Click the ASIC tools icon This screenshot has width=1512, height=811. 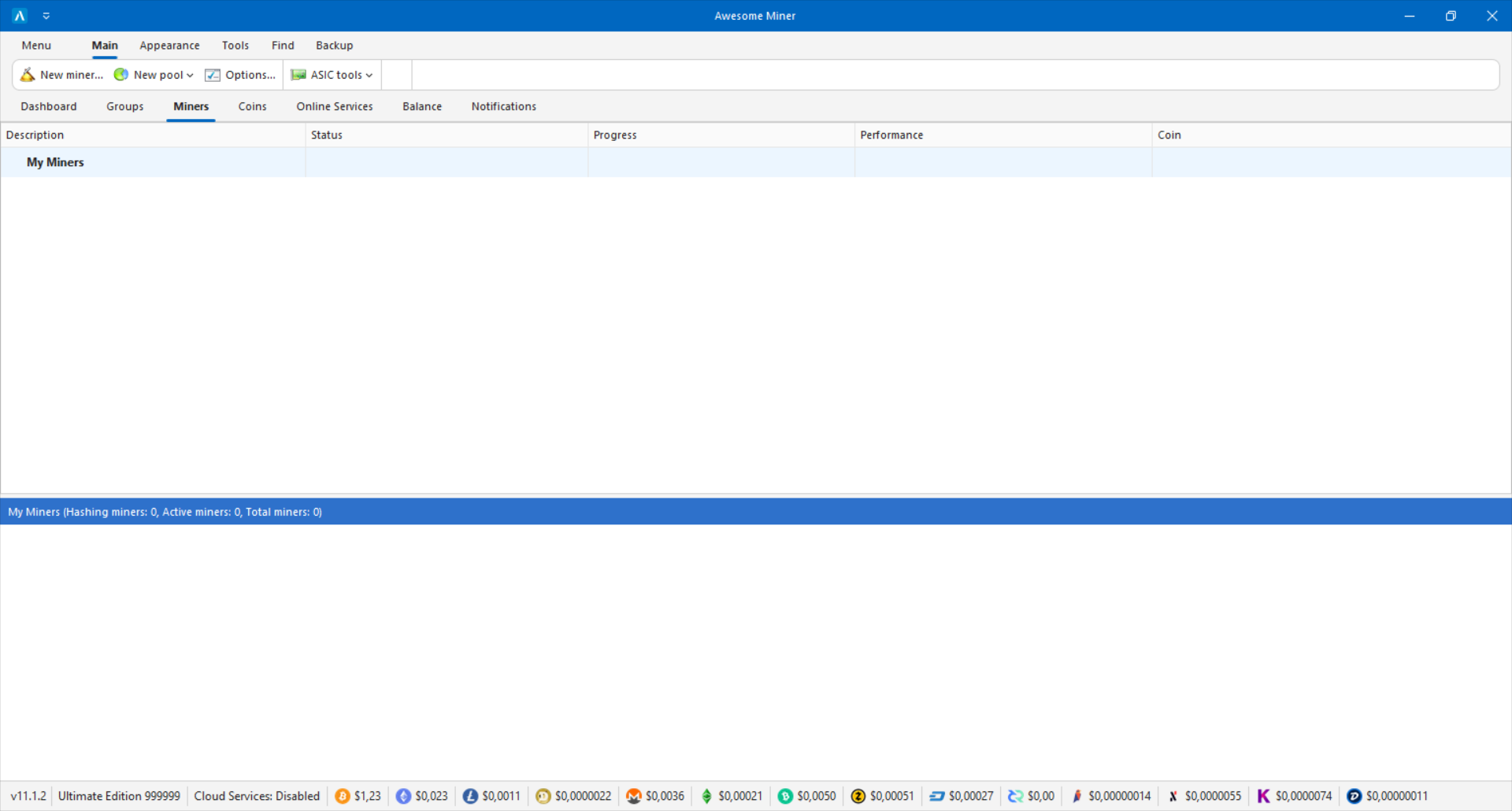(298, 75)
